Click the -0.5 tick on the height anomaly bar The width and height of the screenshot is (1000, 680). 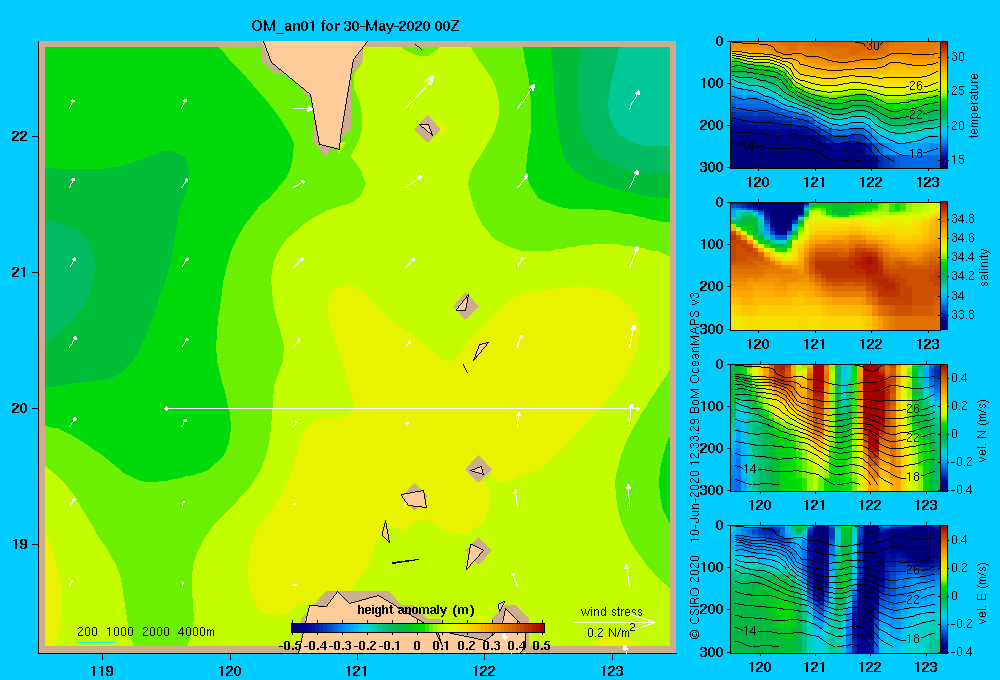click(x=291, y=646)
